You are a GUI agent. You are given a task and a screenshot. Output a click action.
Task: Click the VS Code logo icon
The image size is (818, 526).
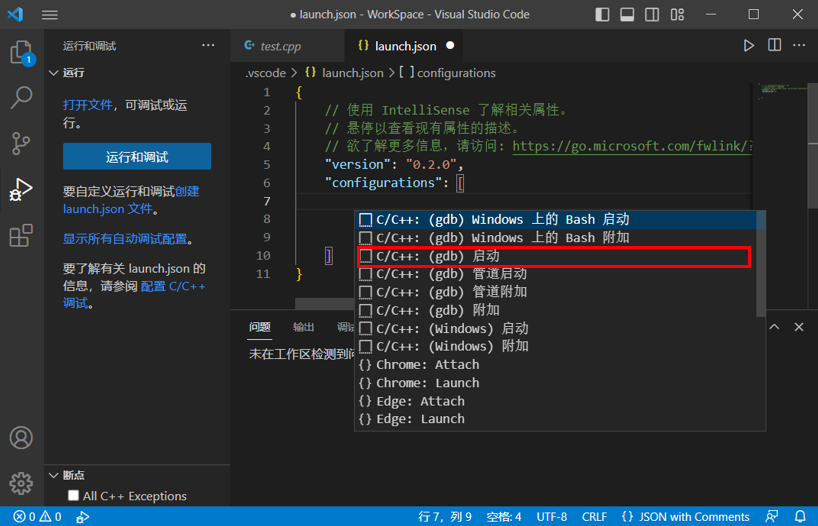(x=15, y=14)
